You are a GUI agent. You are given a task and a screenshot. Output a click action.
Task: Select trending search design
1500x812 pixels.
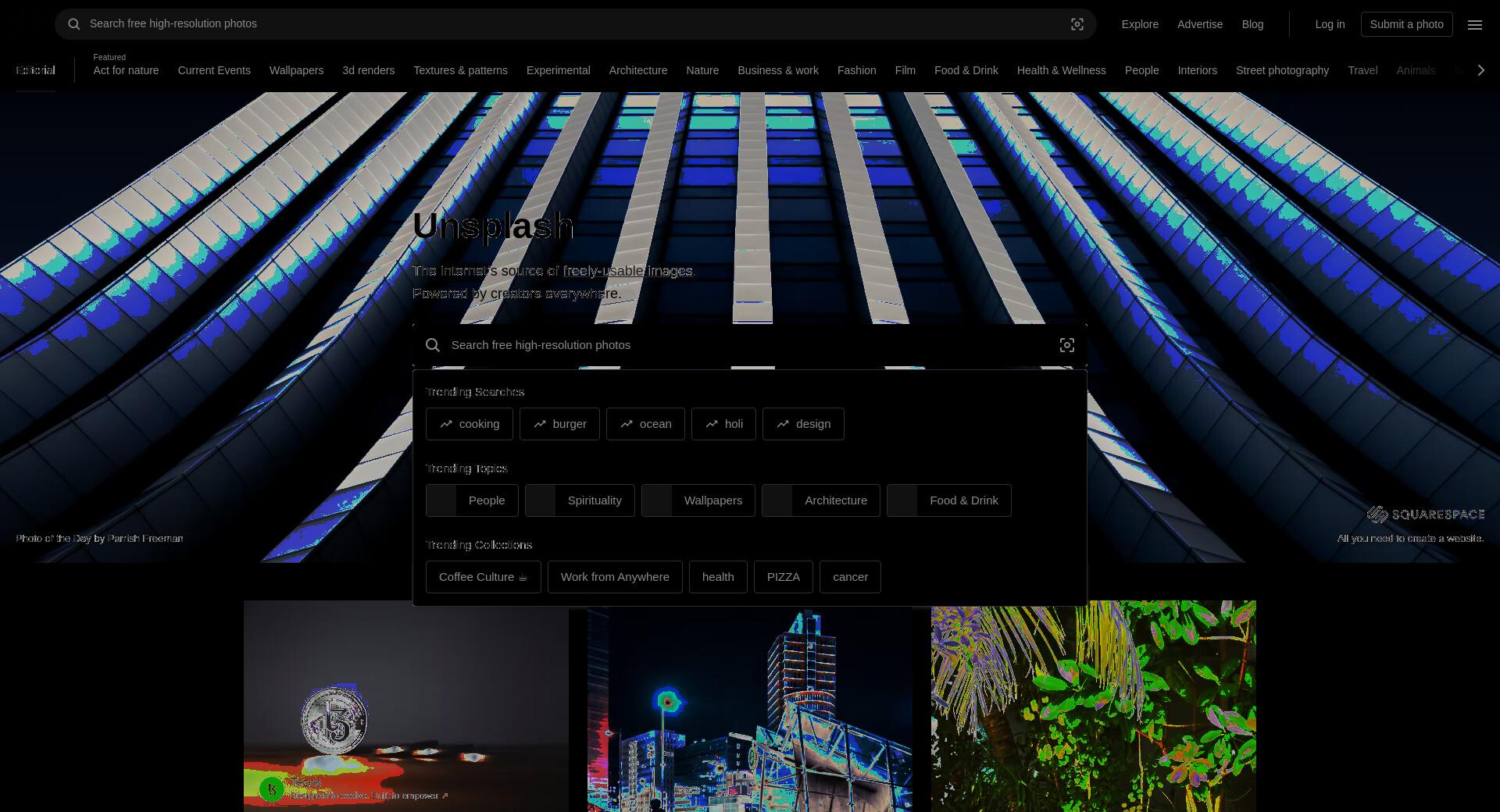point(803,424)
